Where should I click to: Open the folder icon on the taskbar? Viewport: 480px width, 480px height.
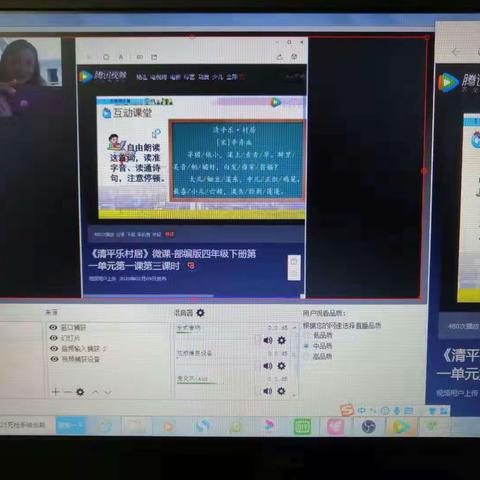(x=136, y=426)
